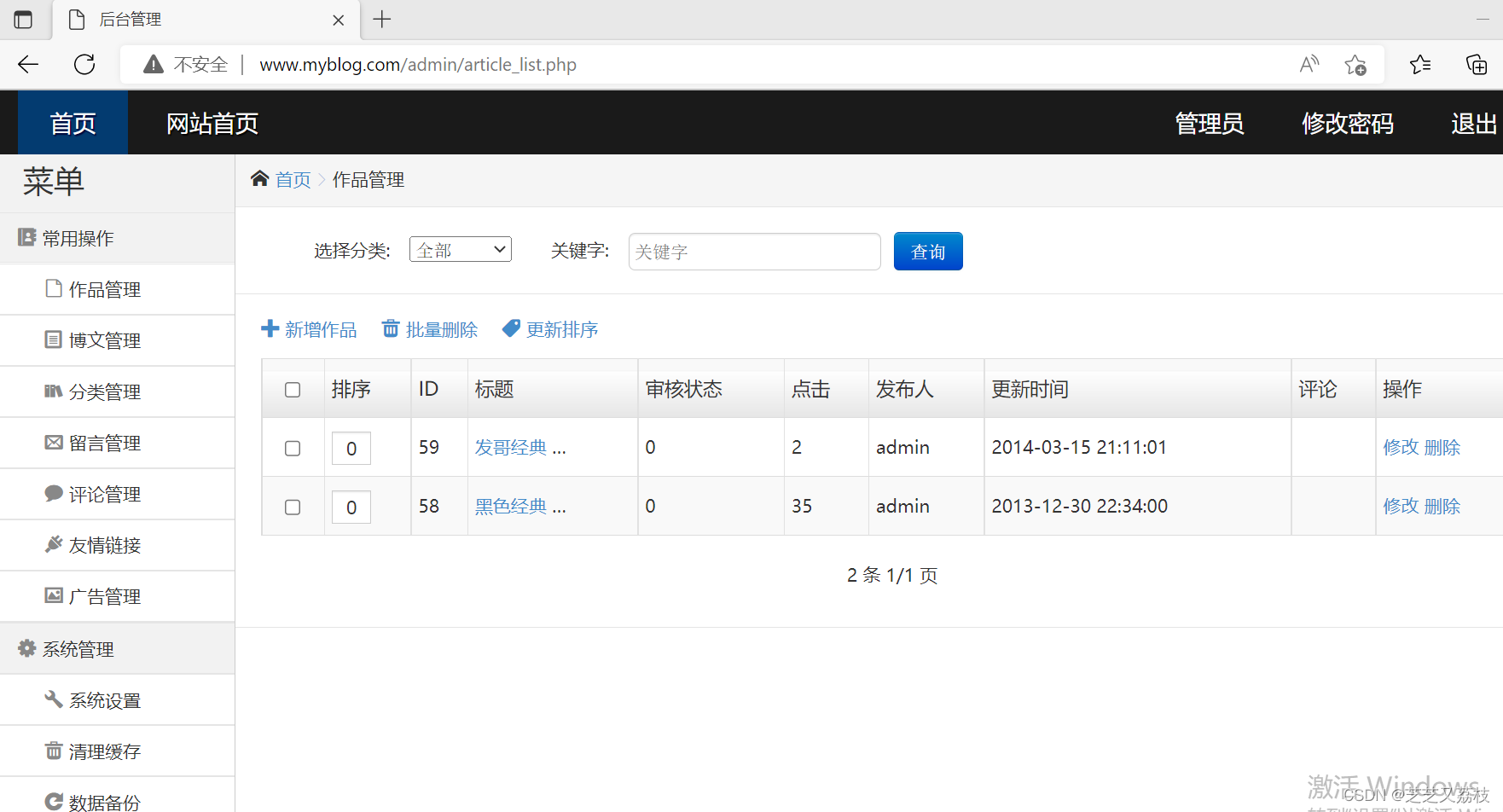The width and height of the screenshot is (1503, 812).
Task: Close the 后台管理 tab
Action: [339, 20]
